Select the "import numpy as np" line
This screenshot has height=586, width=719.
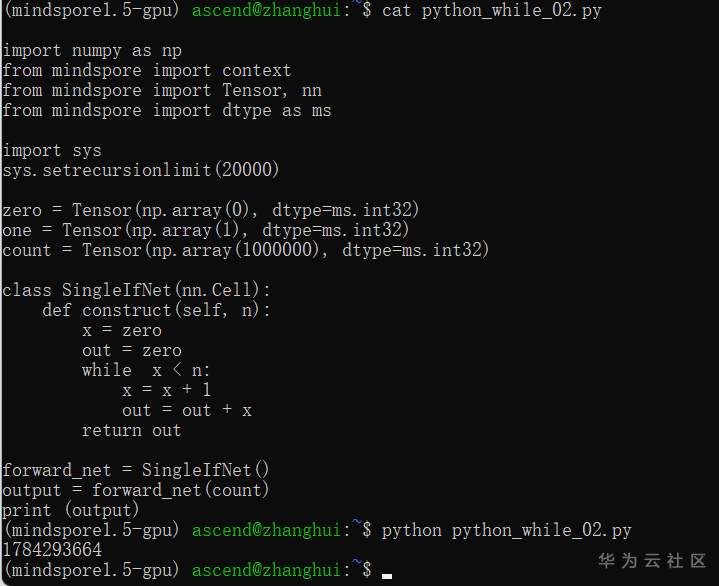coord(92,50)
